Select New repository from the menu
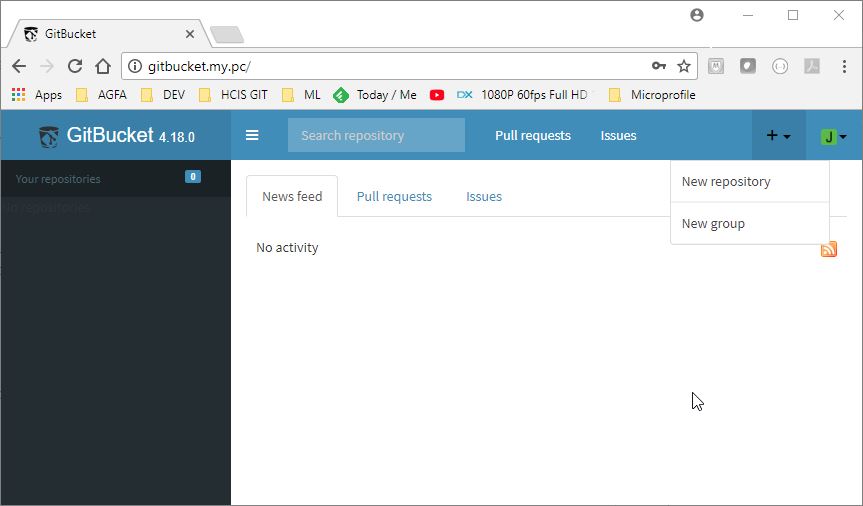The height and width of the screenshot is (506, 863). click(726, 182)
